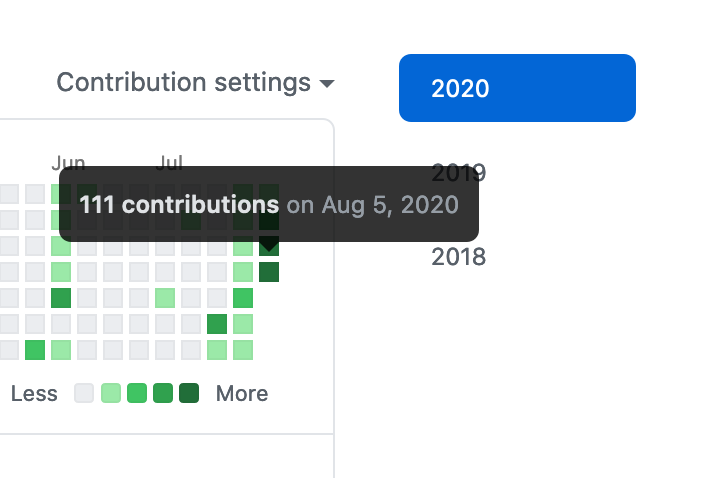Screen dimensions: 704x478
Task: Show contributions for year 2018
Action: tap(459, 257)
